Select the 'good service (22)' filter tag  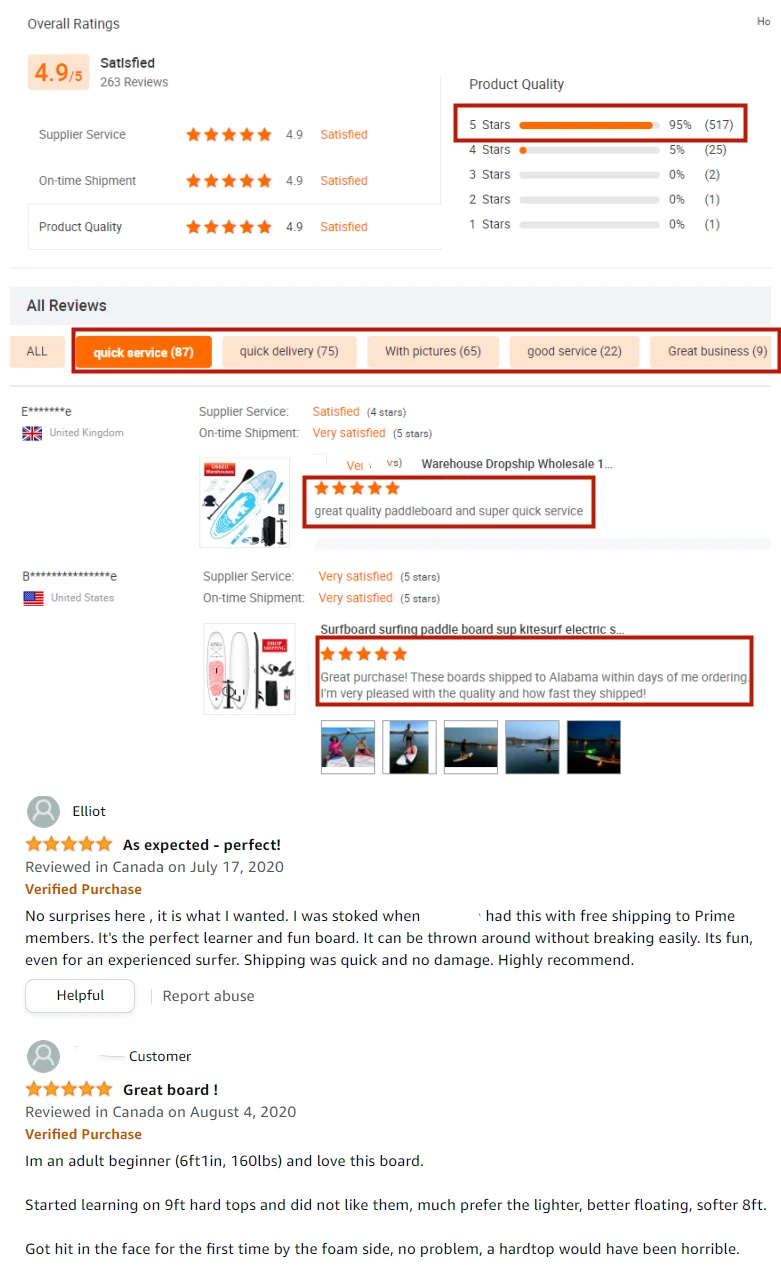click(x=574, y=351)
